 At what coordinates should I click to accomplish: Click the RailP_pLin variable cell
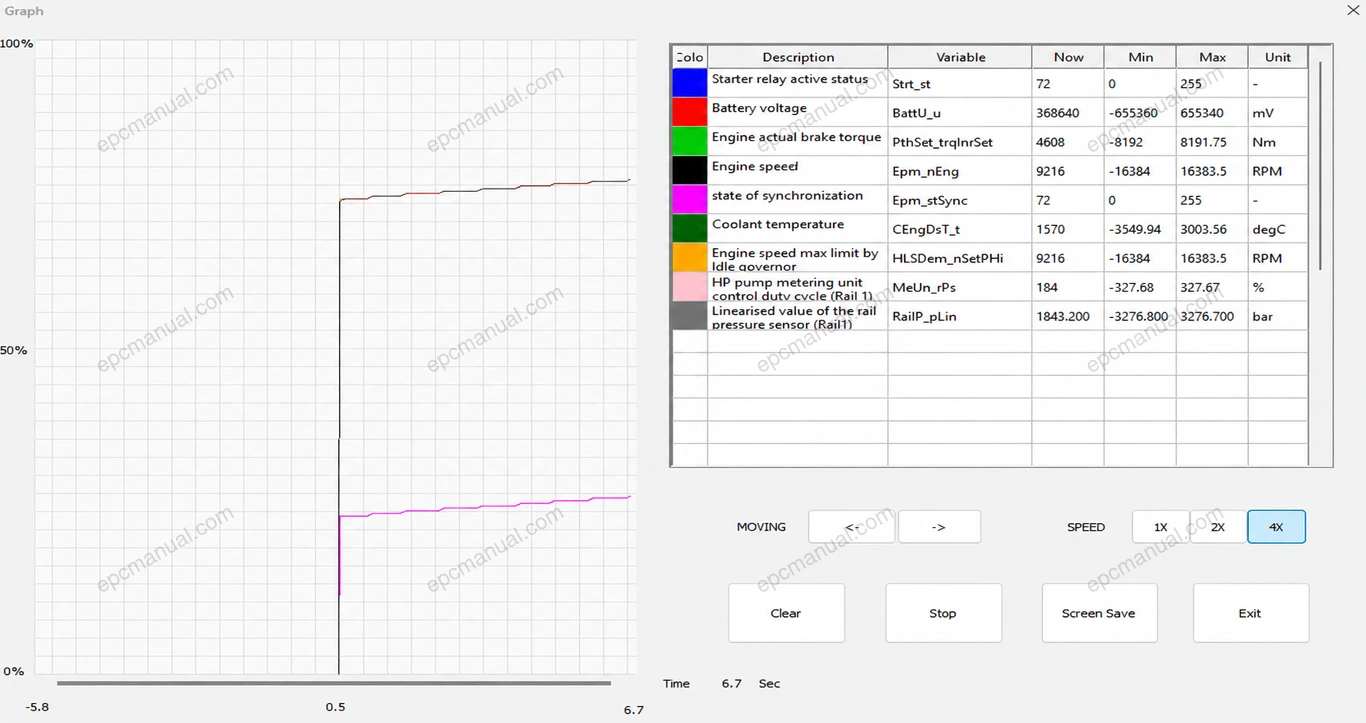pyautogui.click(x=960, y=315)
